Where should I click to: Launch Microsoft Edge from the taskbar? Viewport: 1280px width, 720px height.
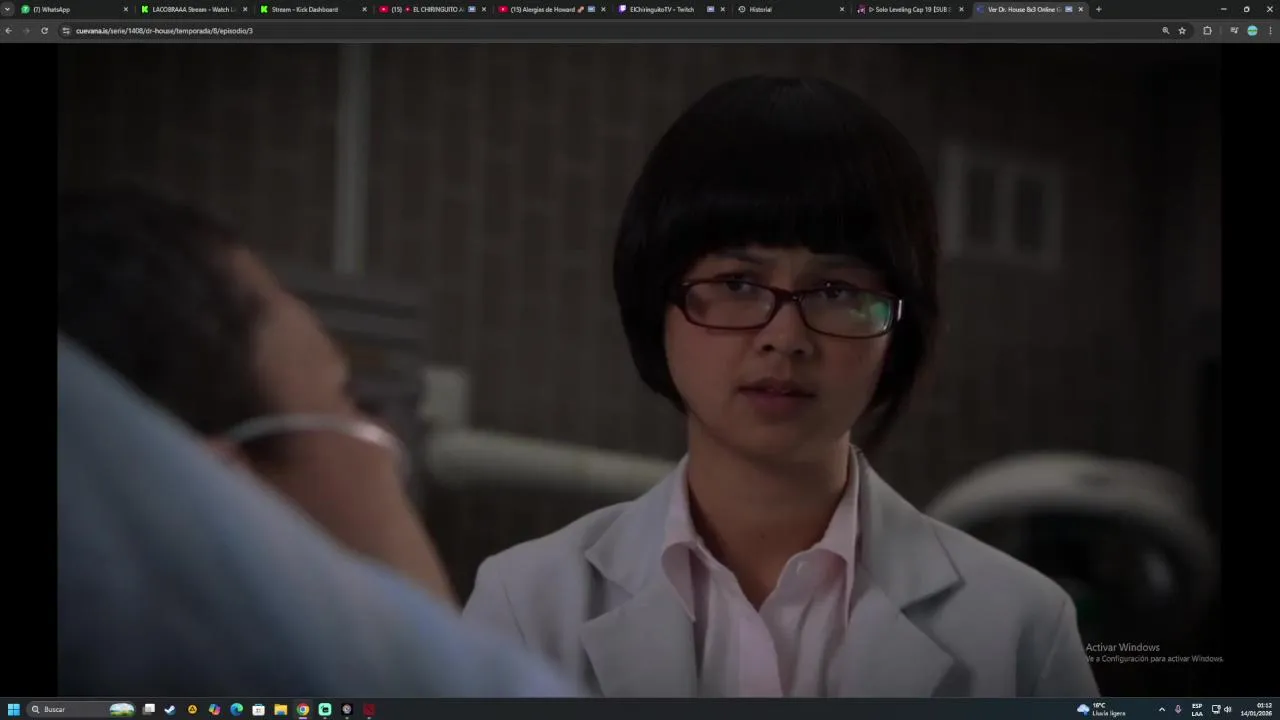pos(236,709)
